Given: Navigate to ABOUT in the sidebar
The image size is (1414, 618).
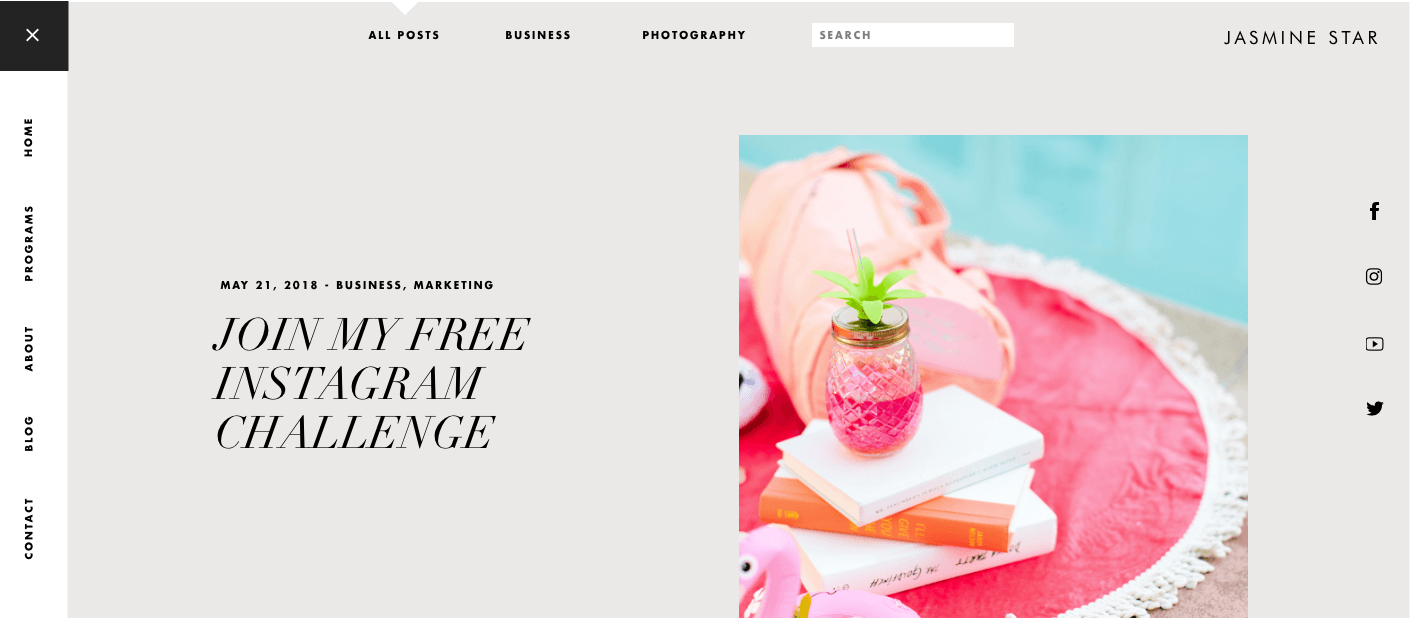Looking at the screenshot, I should coord(29,348).
